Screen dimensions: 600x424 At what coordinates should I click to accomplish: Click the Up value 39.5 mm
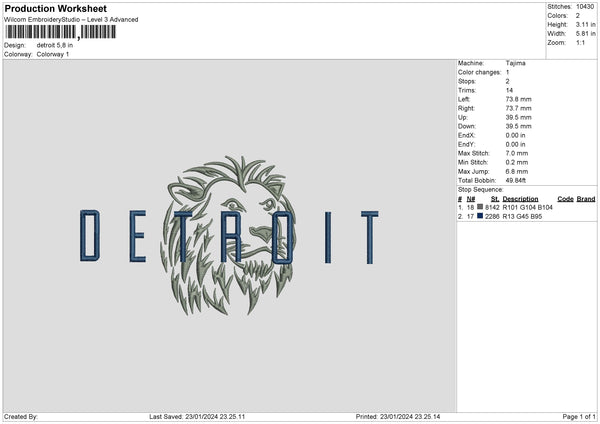[518, 117]
